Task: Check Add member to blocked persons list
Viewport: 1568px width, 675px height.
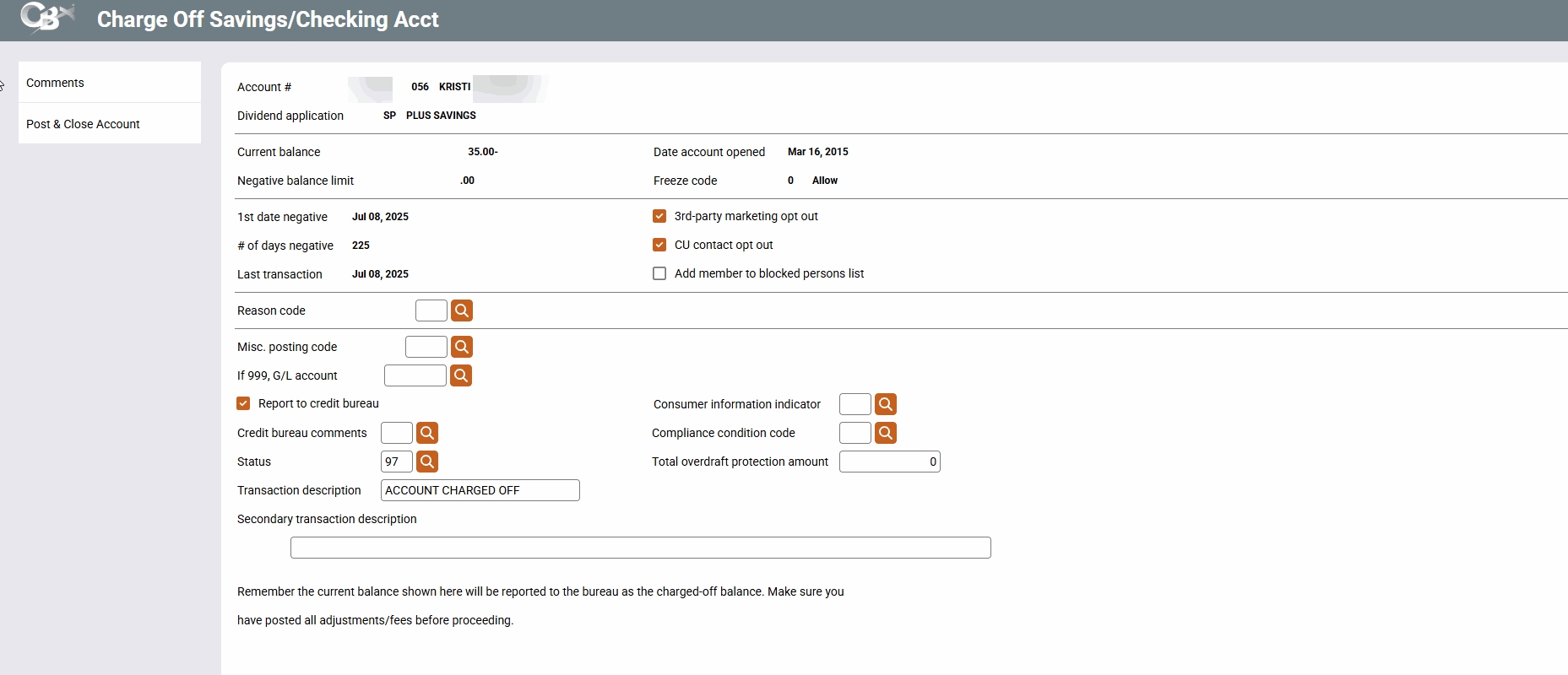Action: click(x=659, y=273)
